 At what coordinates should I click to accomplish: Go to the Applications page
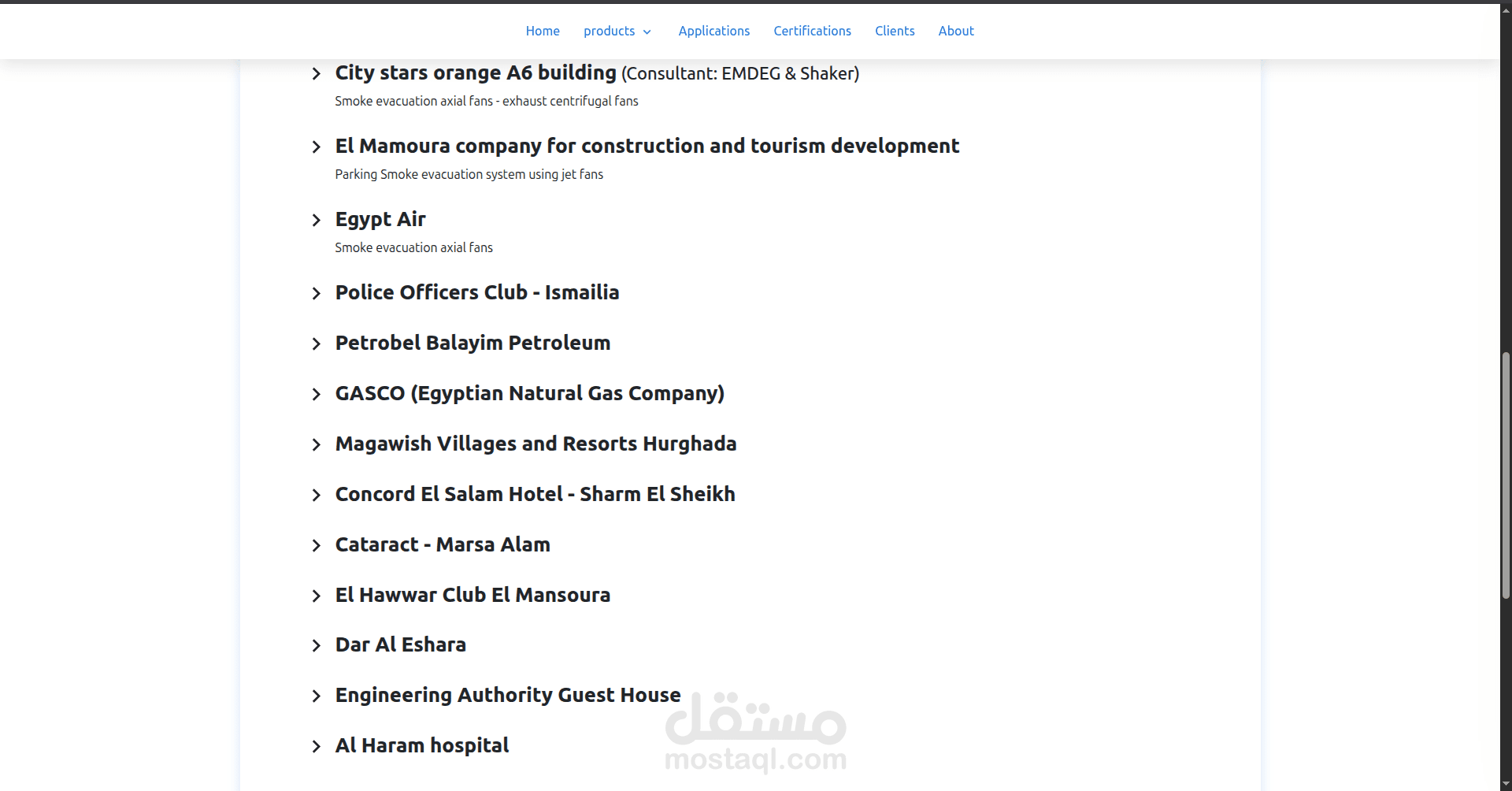pos(713,31)
